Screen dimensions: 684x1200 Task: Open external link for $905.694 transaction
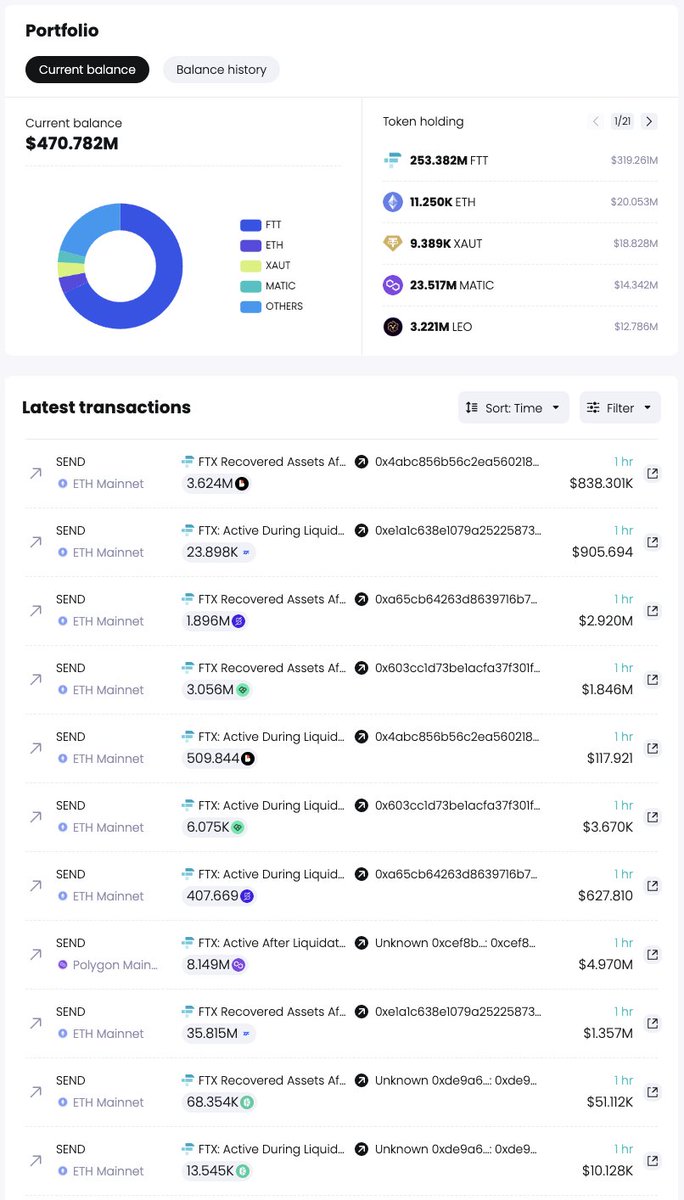[652, 542]
